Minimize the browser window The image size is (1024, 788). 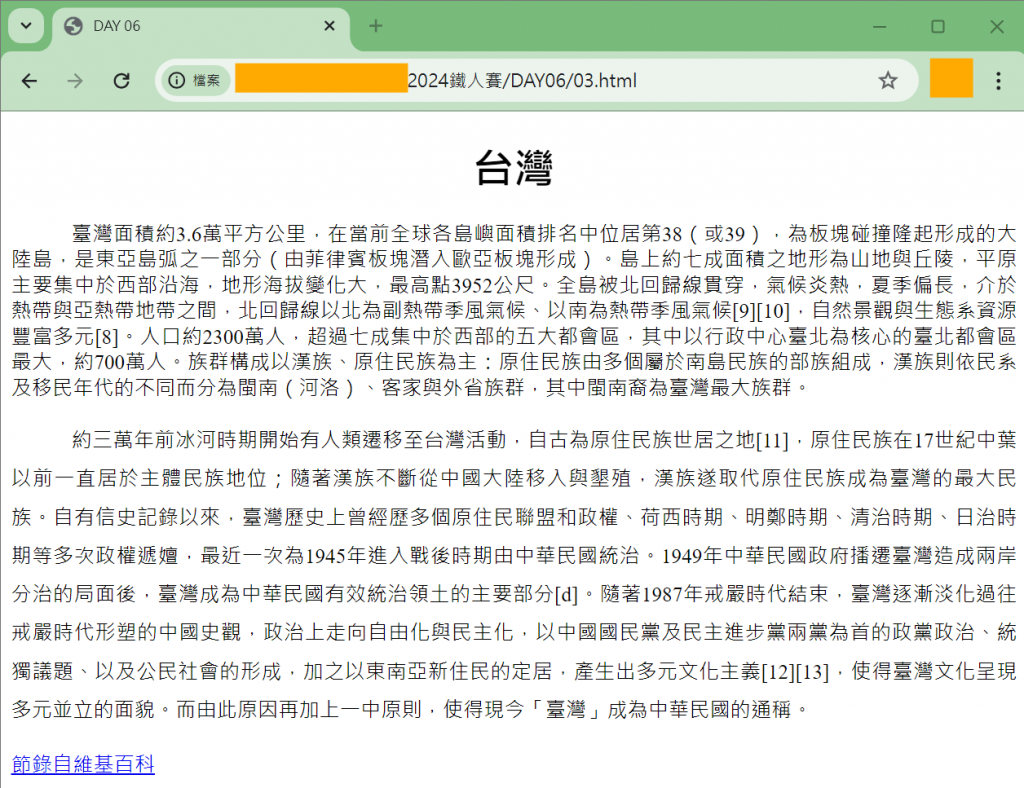tap(880, 27)
